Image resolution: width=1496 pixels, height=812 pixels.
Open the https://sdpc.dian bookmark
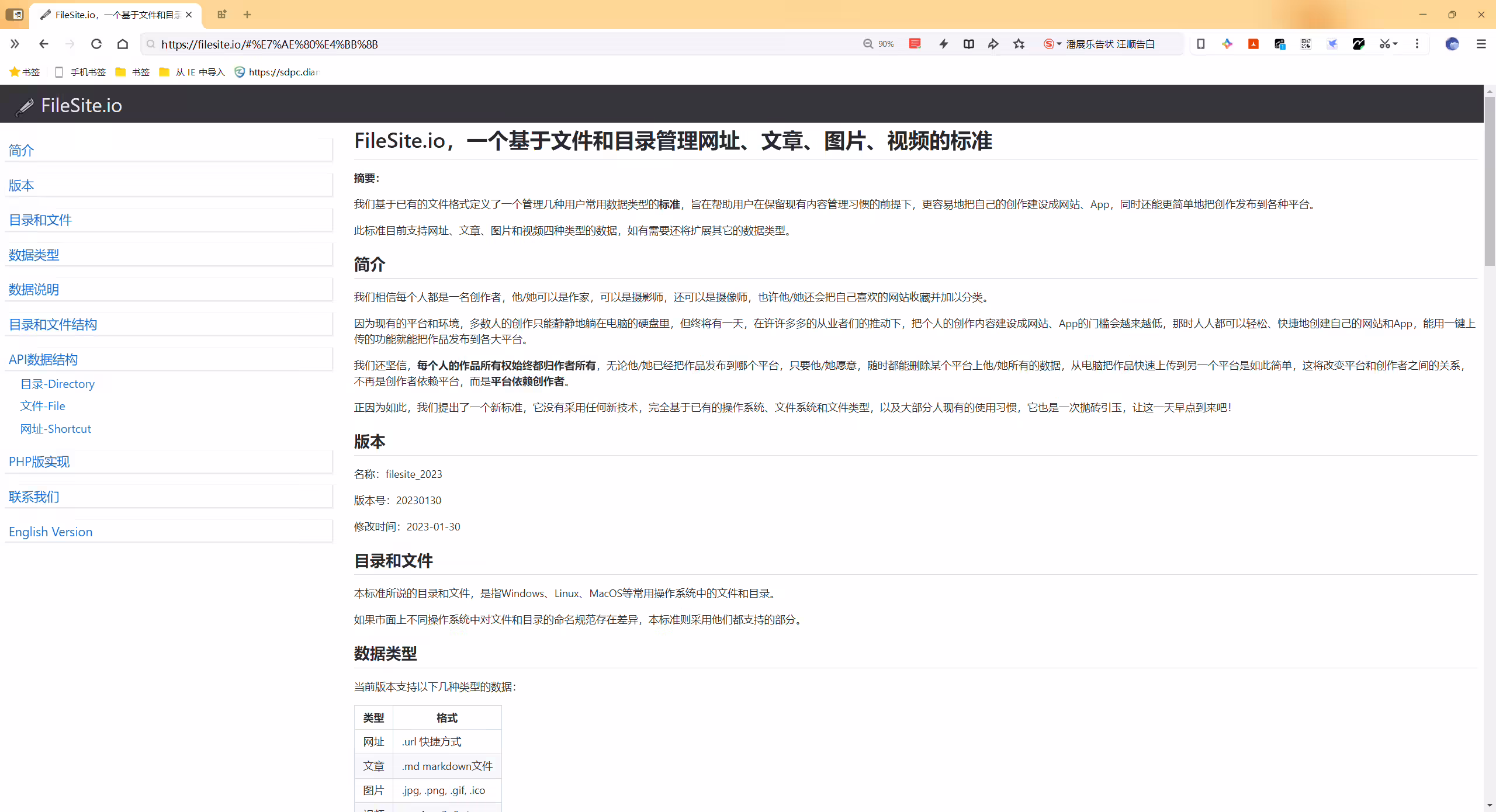click(277, 72)
